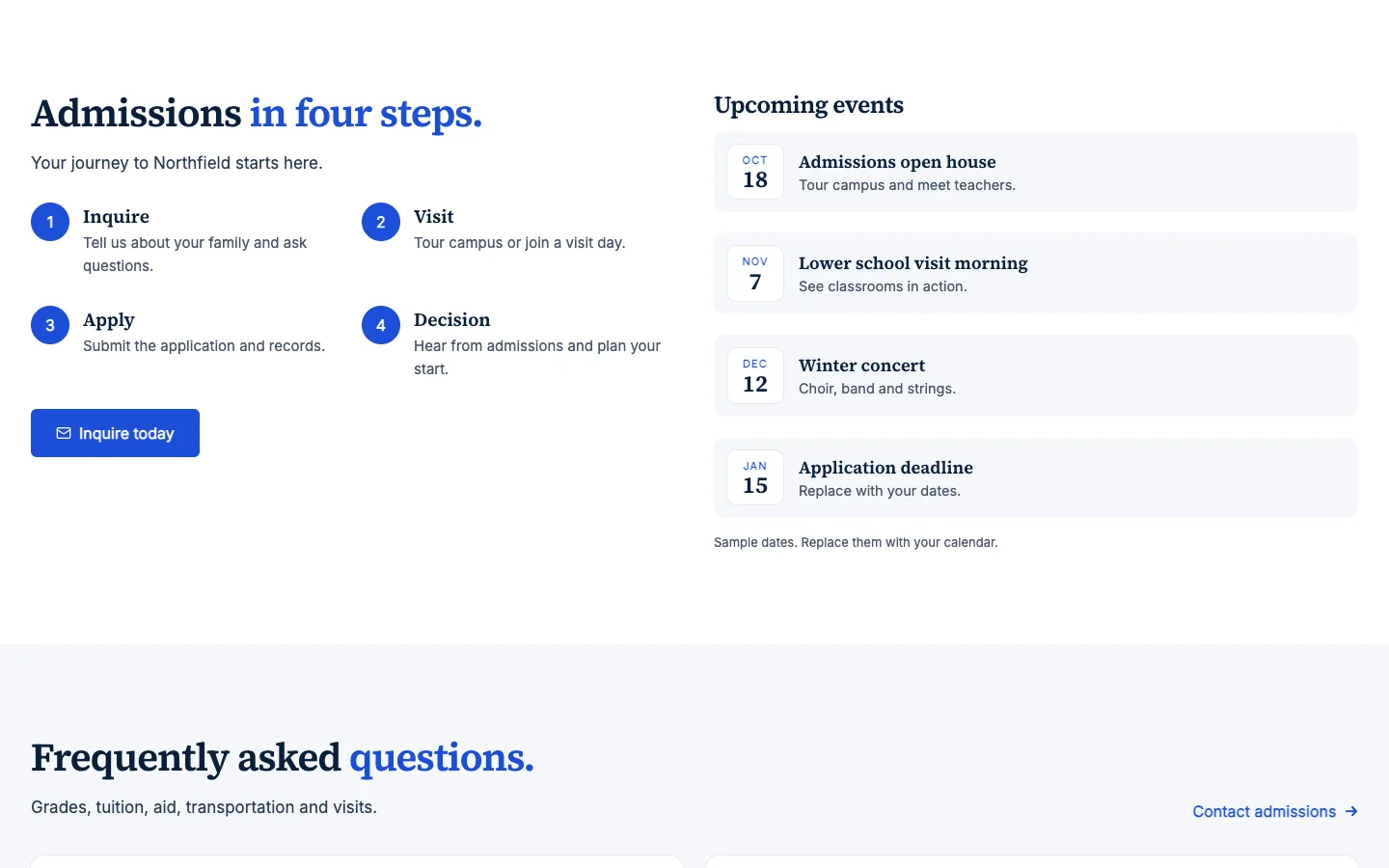Select the Application deadline event title

(x=885, y=468)
